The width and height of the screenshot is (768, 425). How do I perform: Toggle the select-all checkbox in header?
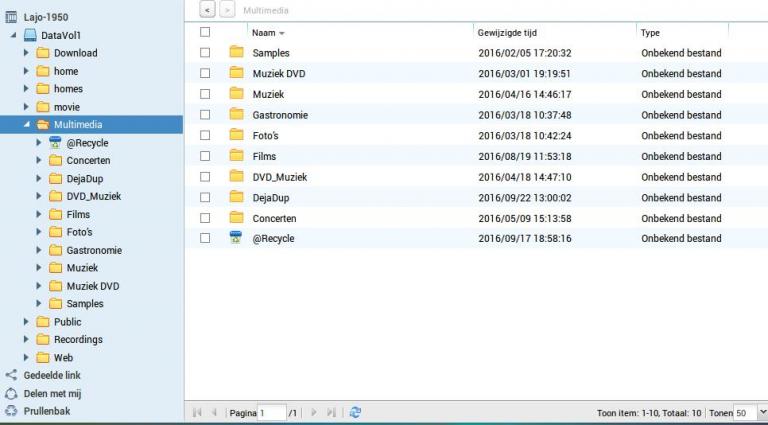point(205,32)
